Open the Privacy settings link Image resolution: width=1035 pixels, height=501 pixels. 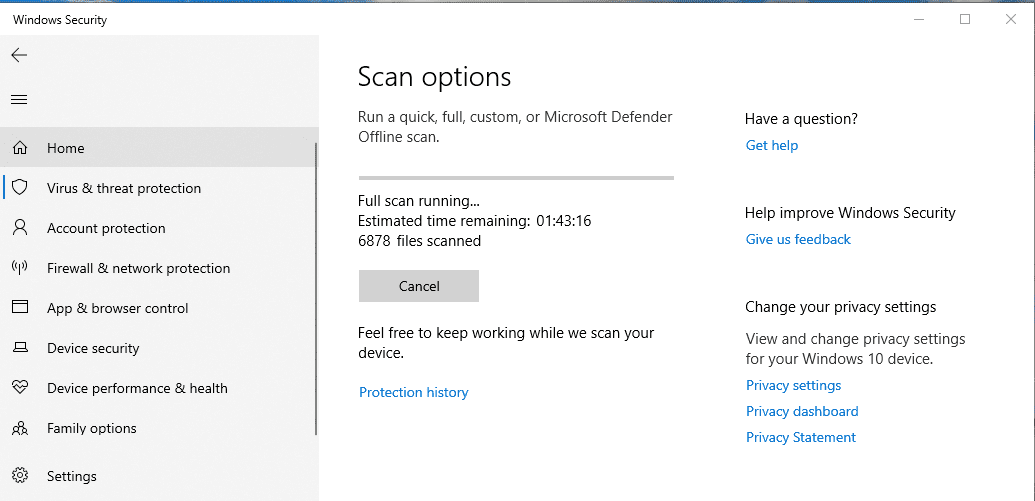[x=793, y=385]
